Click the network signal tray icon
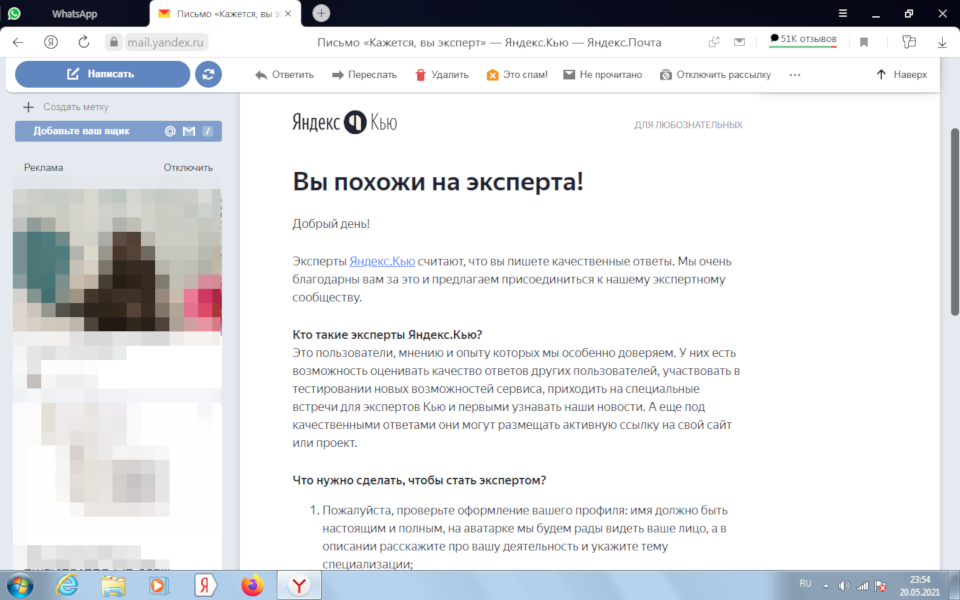 (862, 586)
